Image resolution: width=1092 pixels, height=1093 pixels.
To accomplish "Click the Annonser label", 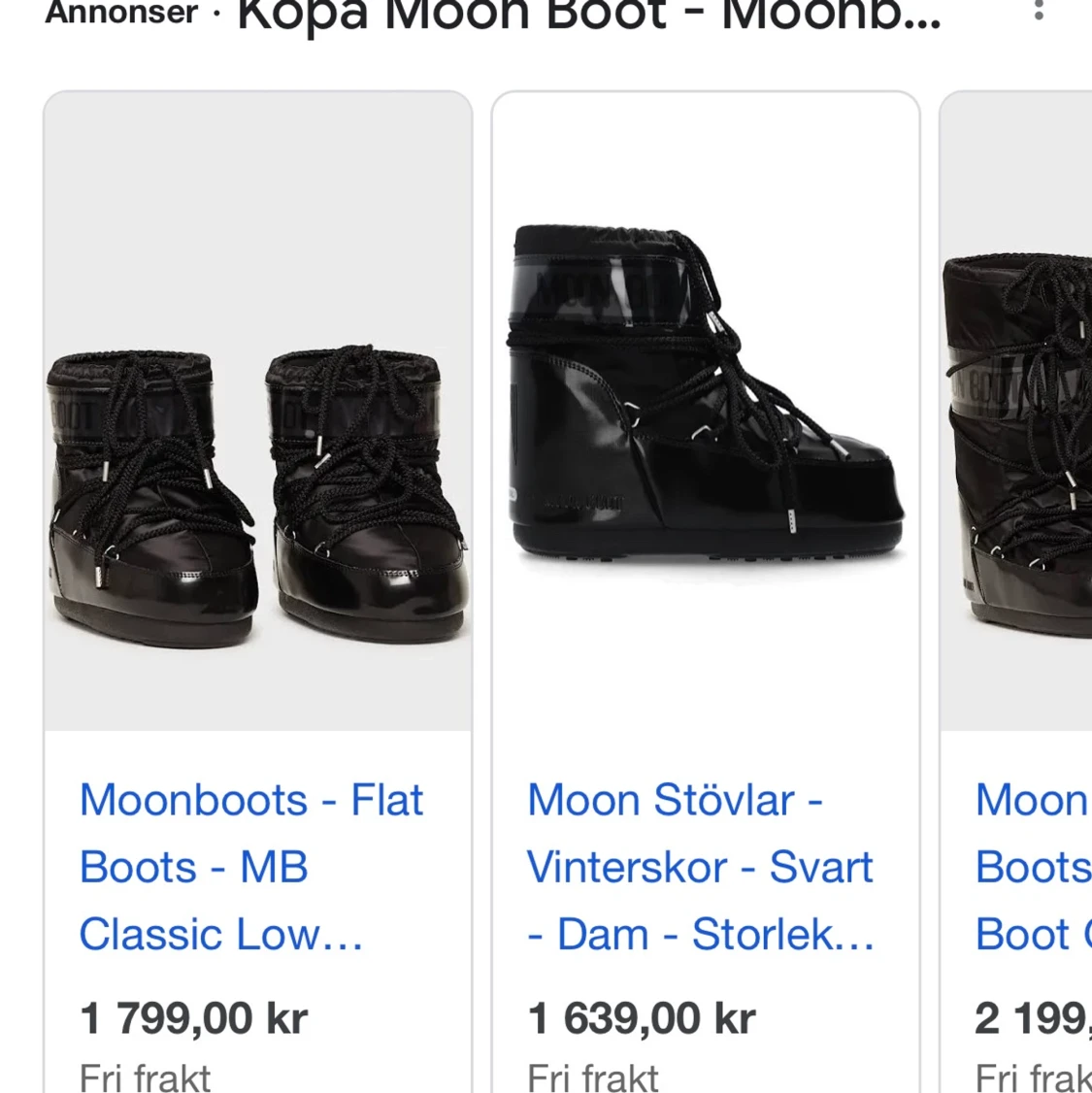I will [119, 14].
